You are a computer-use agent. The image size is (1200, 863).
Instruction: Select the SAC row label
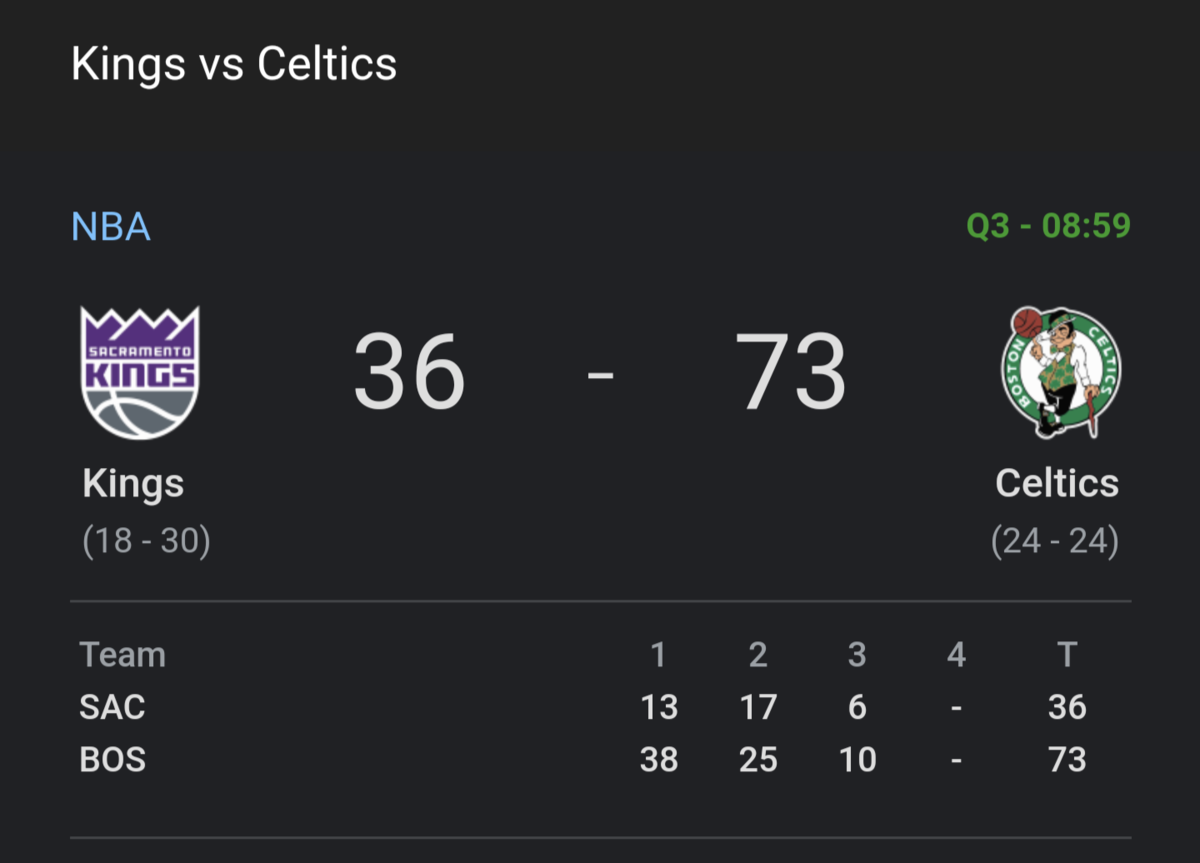pyautogui.click(x=113, y=707)
